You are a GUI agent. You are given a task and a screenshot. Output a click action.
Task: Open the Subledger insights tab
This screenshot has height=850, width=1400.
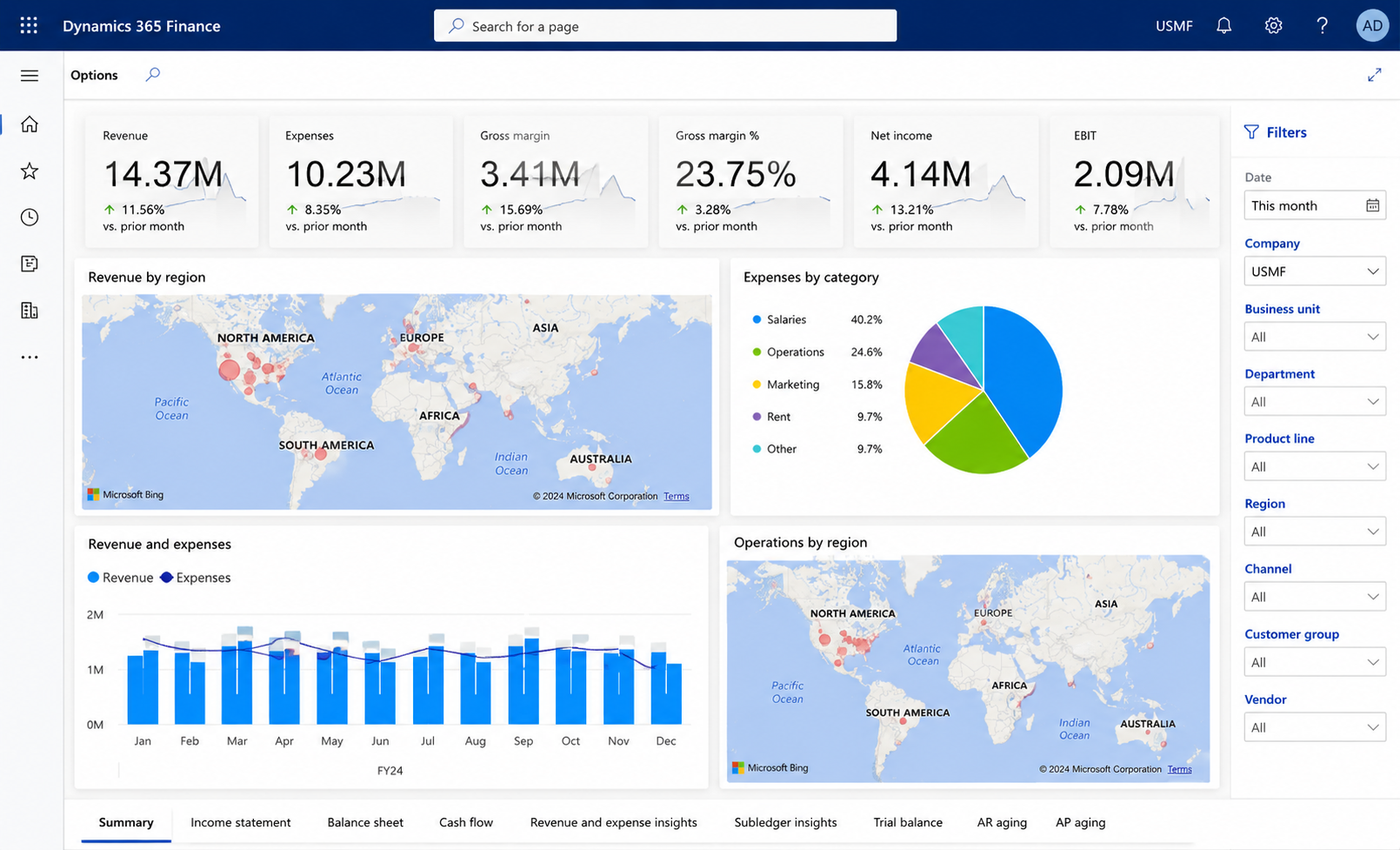785,822
